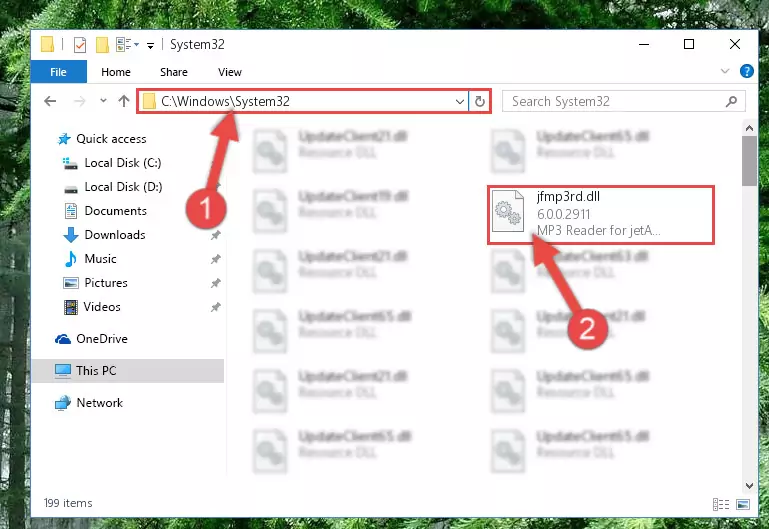Open the Customize Quick Access Toolbar dropdown

click(151, 46)
